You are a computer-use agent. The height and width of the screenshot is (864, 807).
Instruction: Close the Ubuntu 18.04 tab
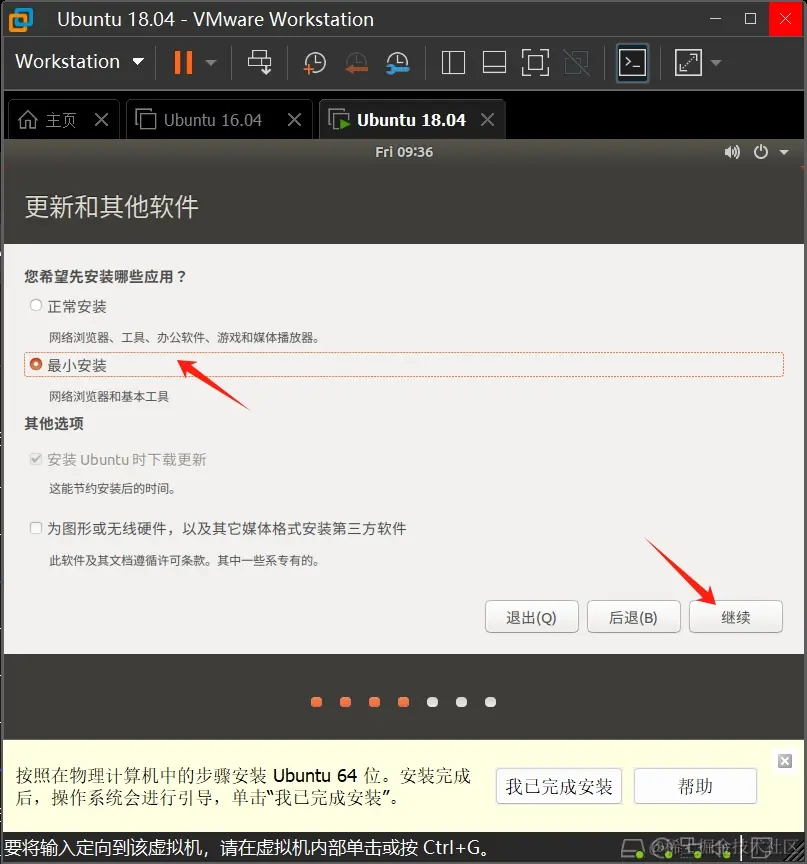(x=488, y=120)
